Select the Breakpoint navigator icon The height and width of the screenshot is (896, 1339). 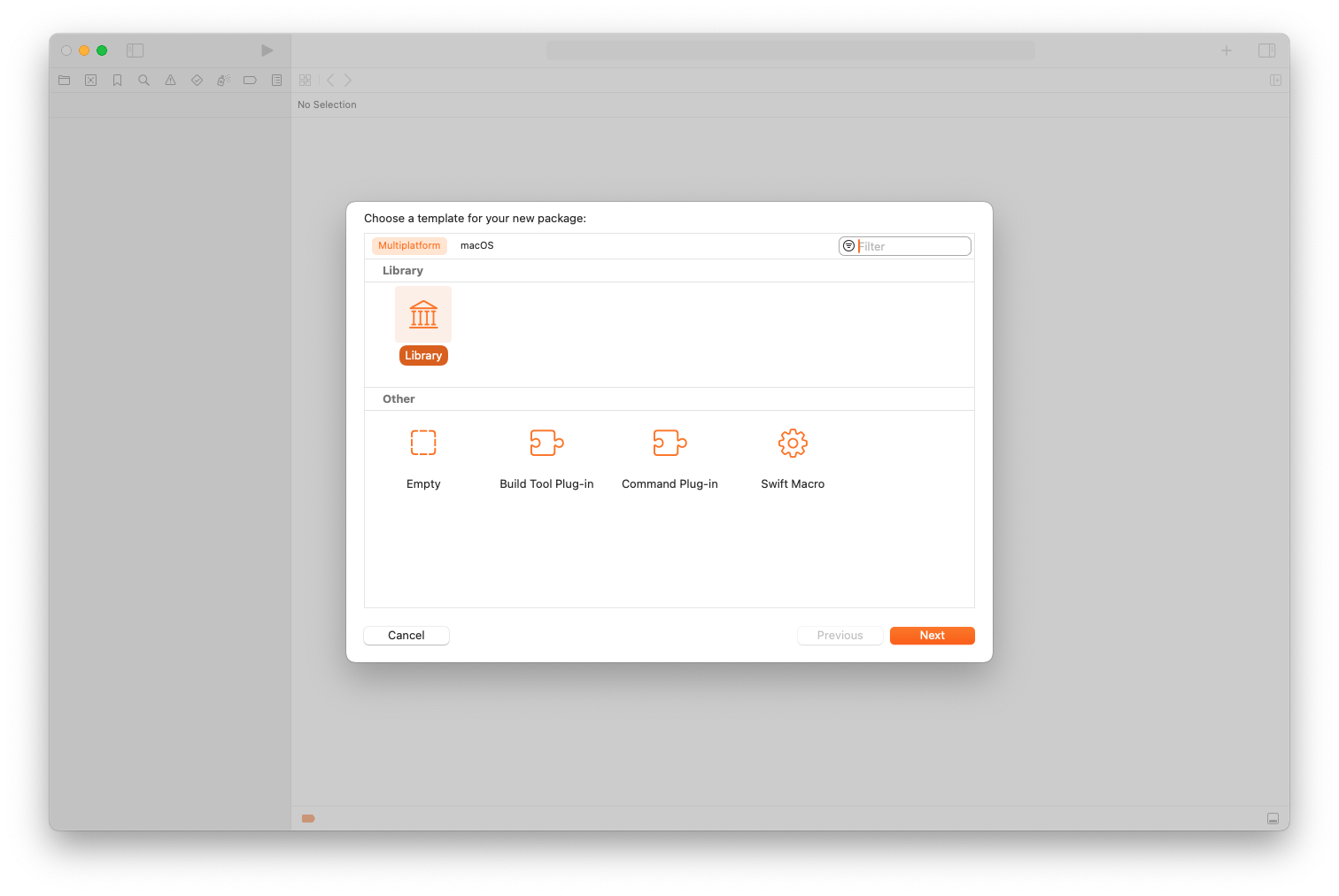pos(250,80)
